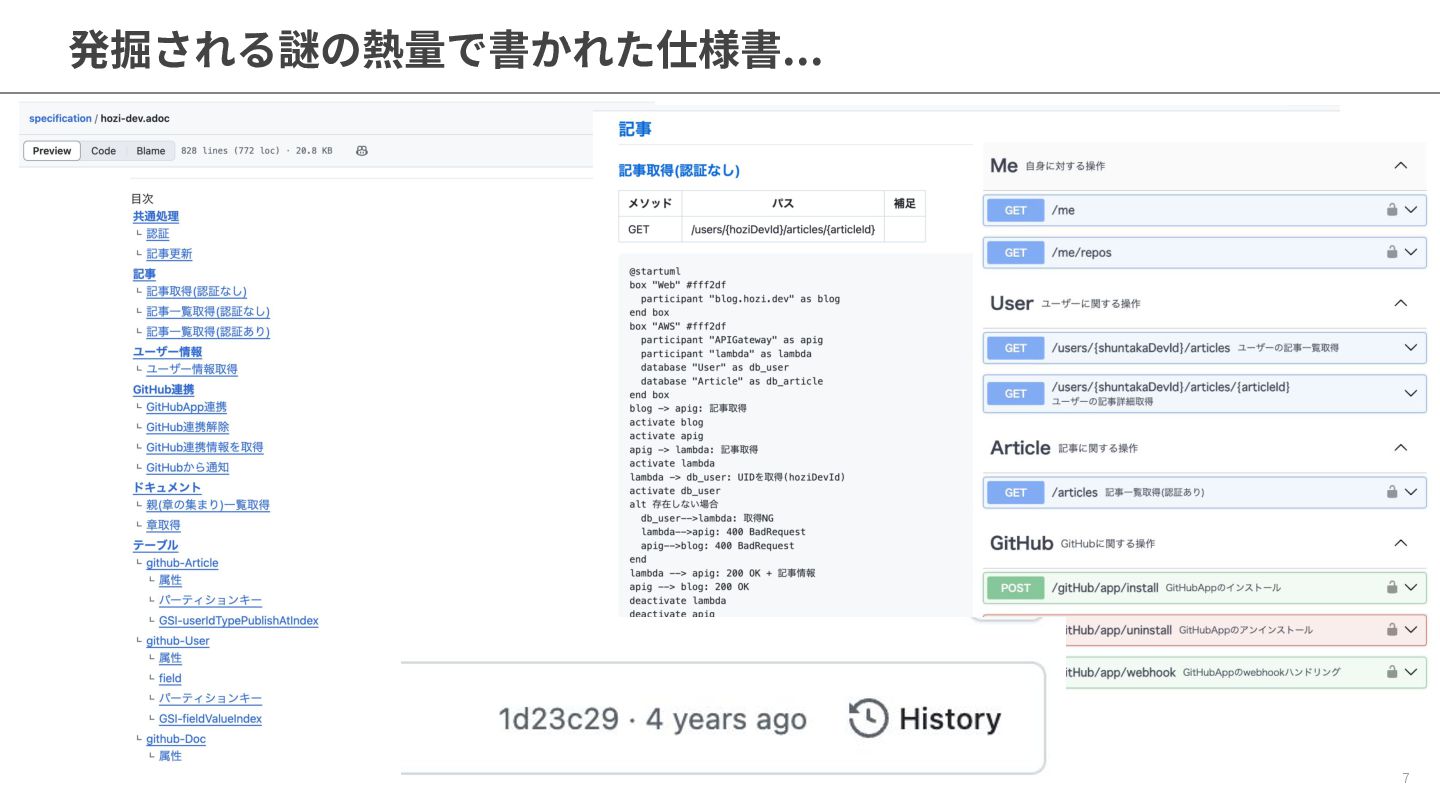Screen dimensions: 1440x810
Task: Open field link under github-User
Action: pos(170,678)
